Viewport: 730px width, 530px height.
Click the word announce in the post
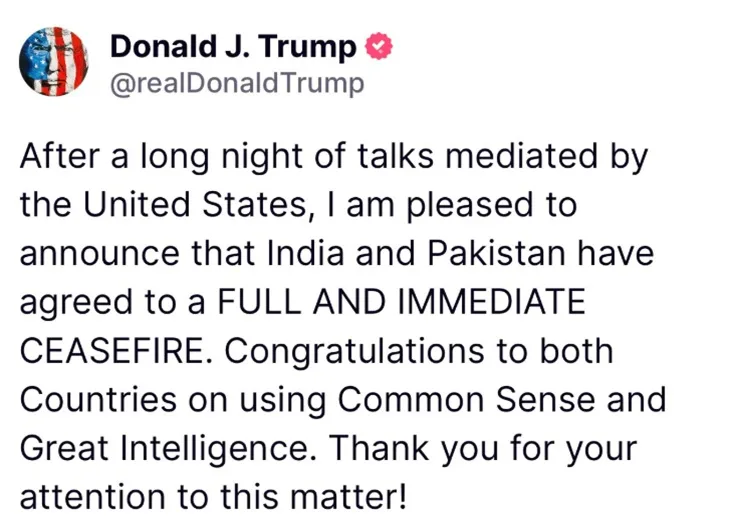tap(100, 254)
